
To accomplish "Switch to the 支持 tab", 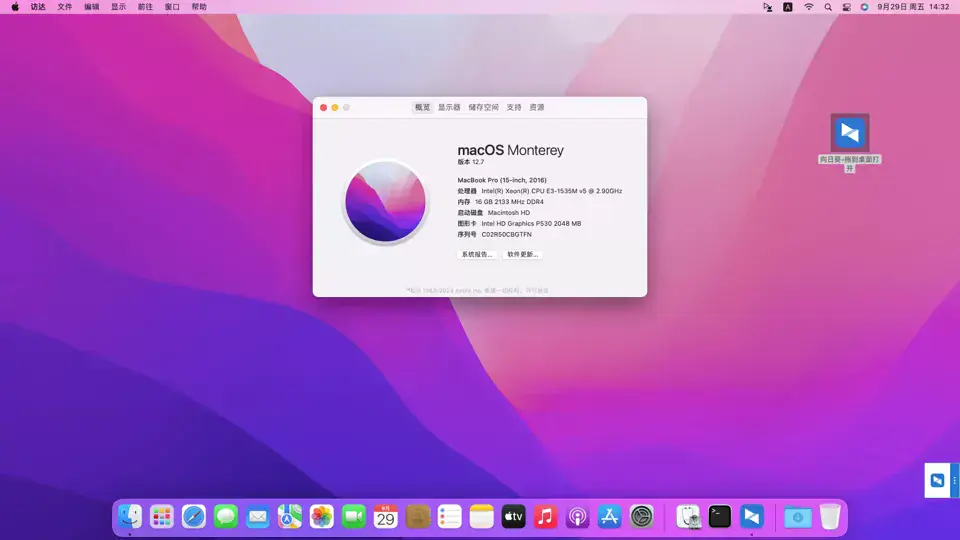I will (x=514, y=107).
